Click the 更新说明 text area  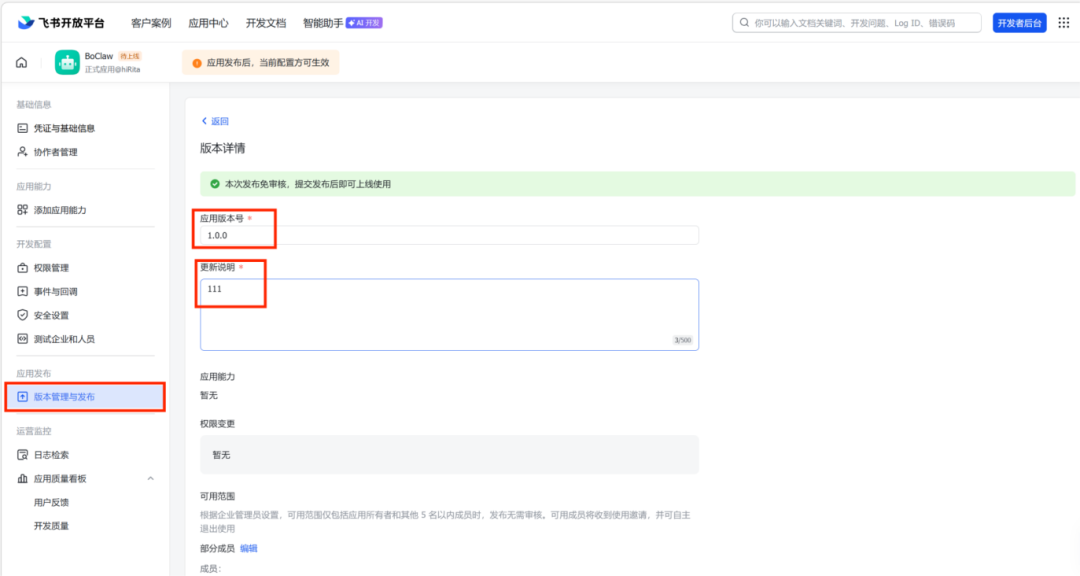[449, 314]
